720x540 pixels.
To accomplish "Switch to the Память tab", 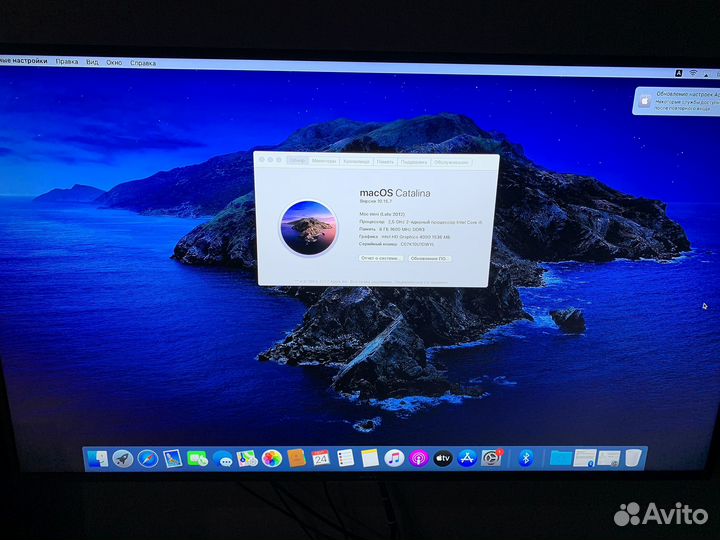I will click(385, 162).
